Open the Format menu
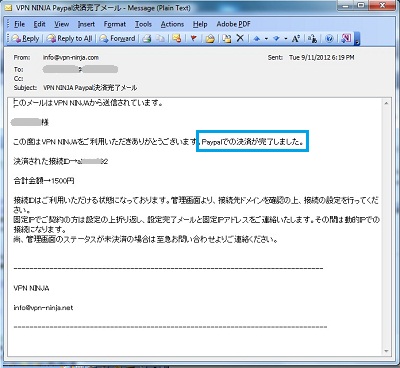Viewport: 400px width, 368px height. [115, 24]
